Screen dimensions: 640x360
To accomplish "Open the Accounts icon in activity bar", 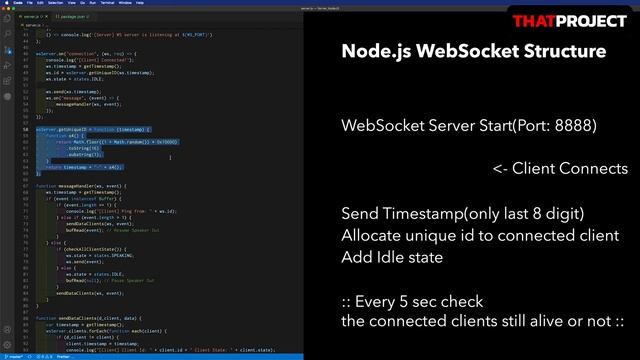I will (x=7, y=330).
